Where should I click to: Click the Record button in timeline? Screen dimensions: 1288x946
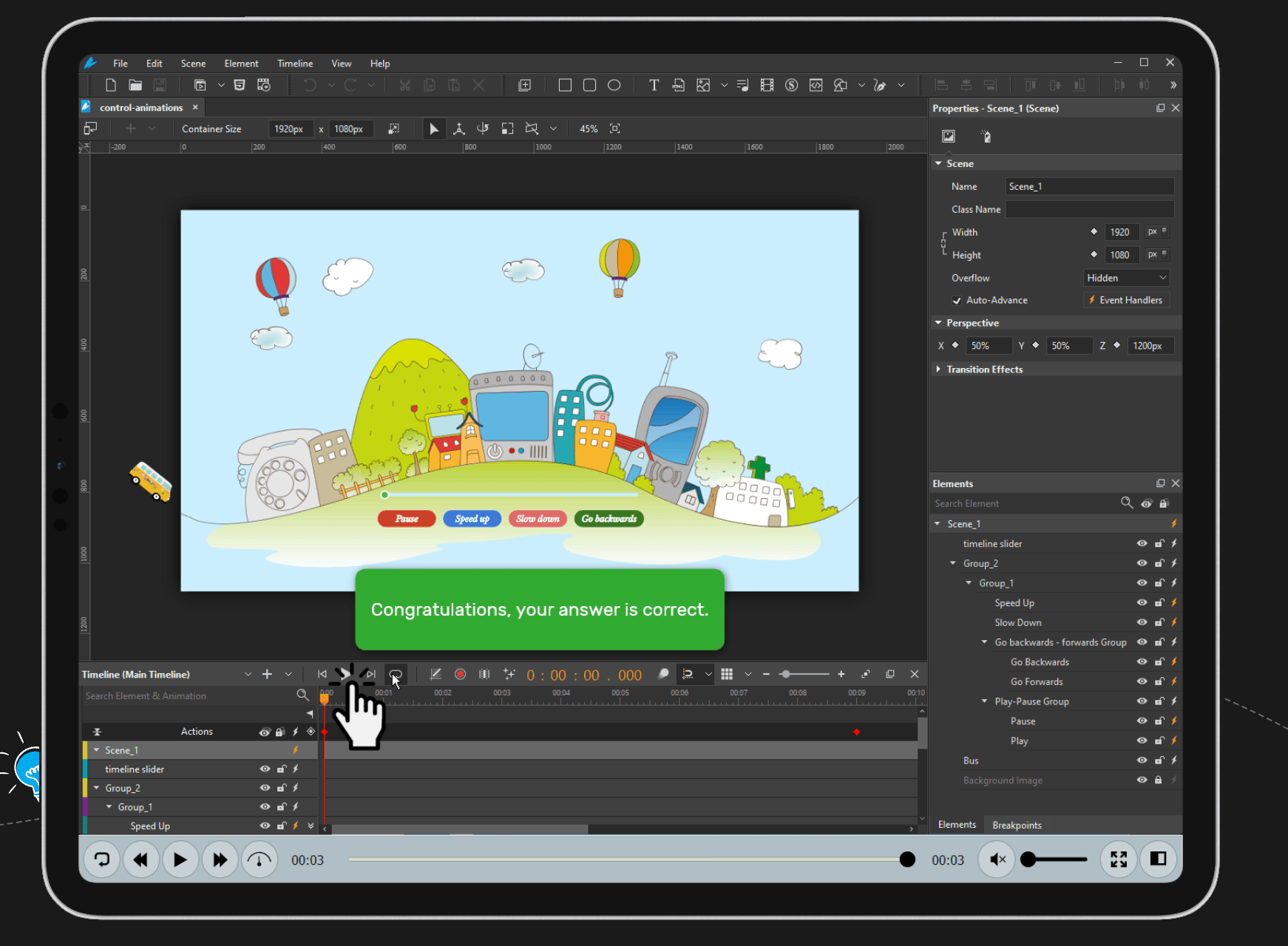[460, 674]
